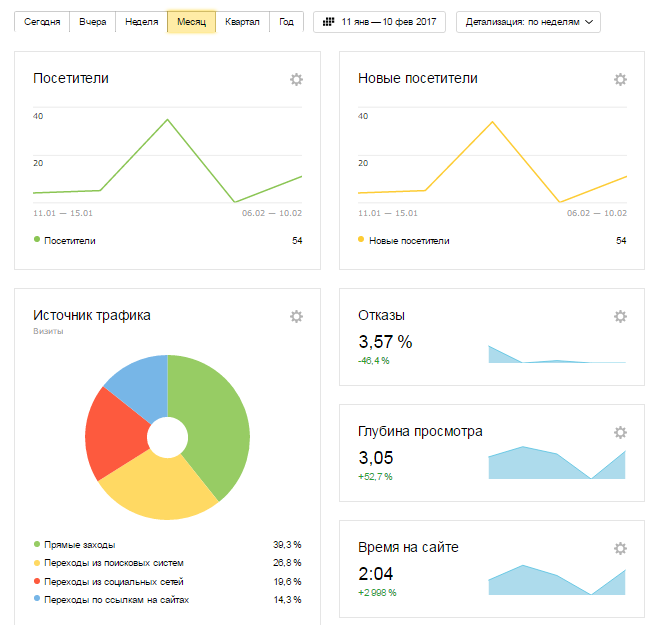
Task: Select the Сегодня period tab
Action: pyautogui.click(x=42, y=22)
